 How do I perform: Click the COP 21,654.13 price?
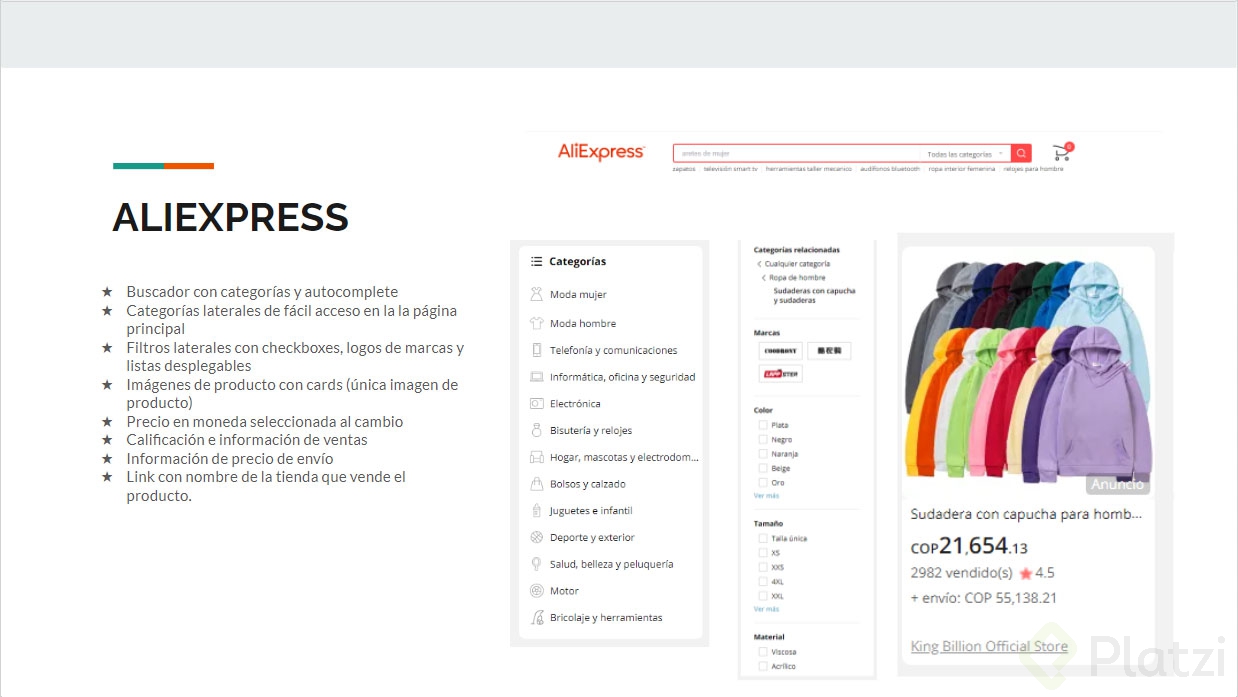pyautogui.click(x=969, y=546)
